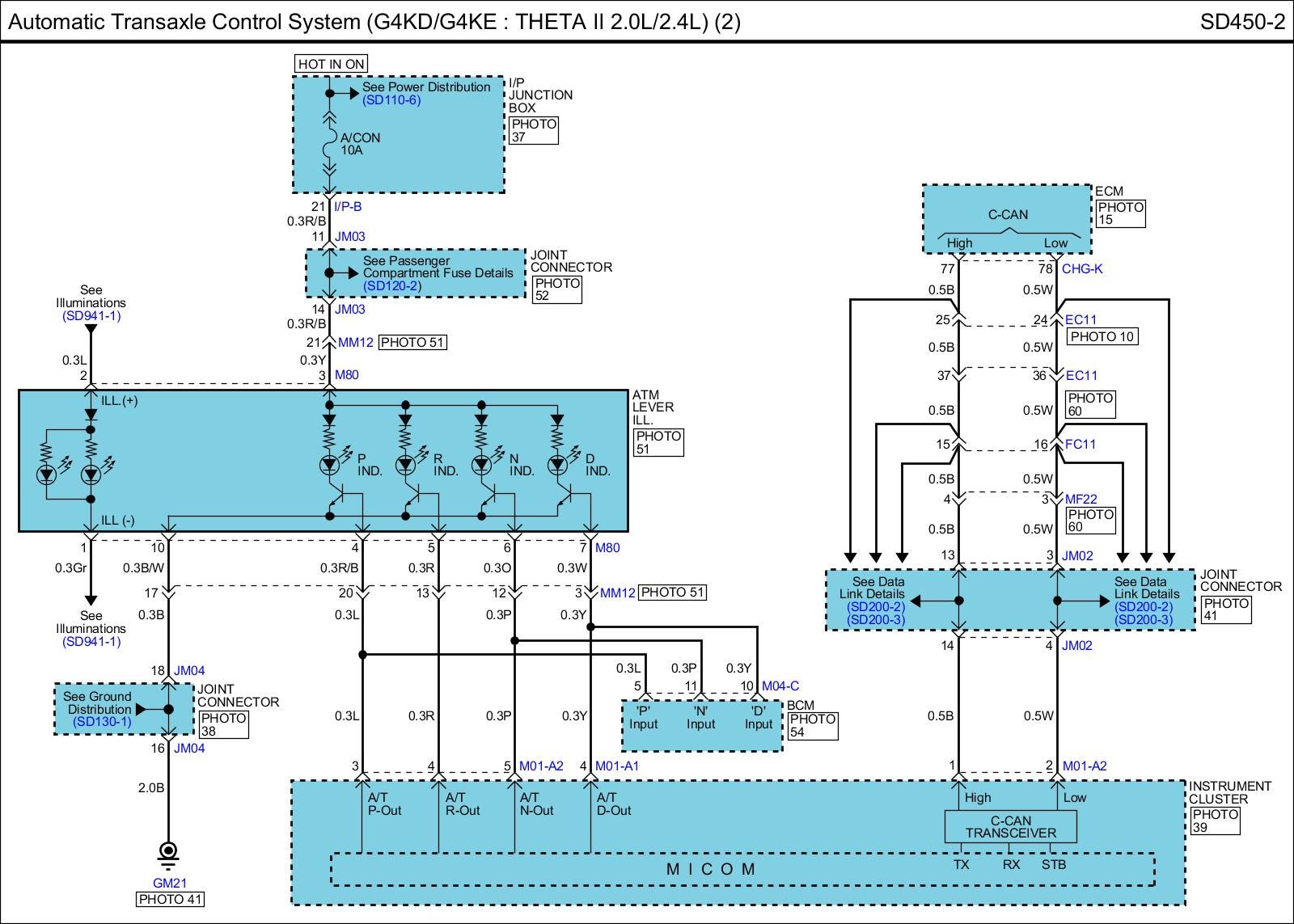Click the HOT IN ON label

[331, 64]
